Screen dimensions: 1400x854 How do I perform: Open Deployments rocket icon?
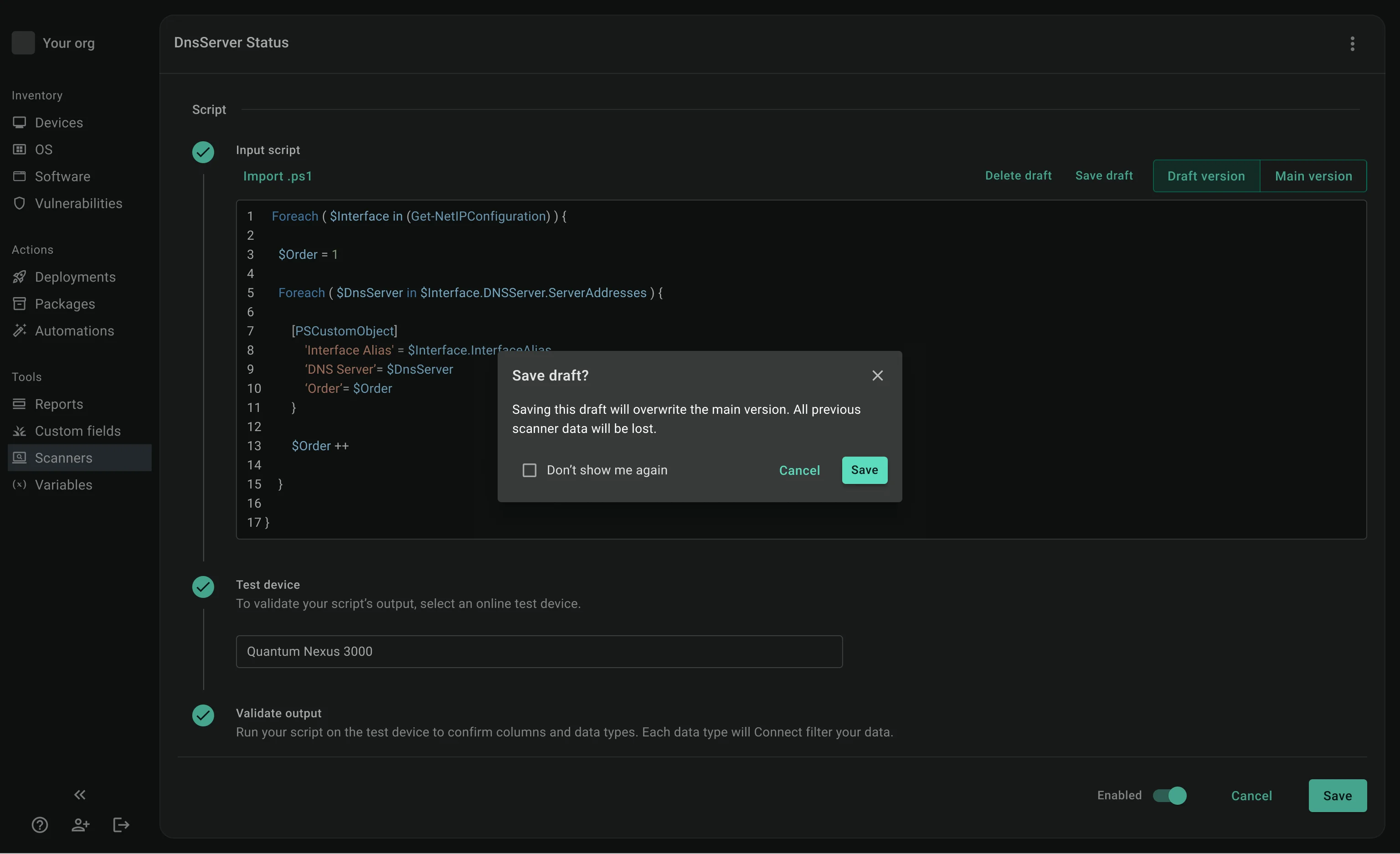pyautogui.click(x=19, y=277)
